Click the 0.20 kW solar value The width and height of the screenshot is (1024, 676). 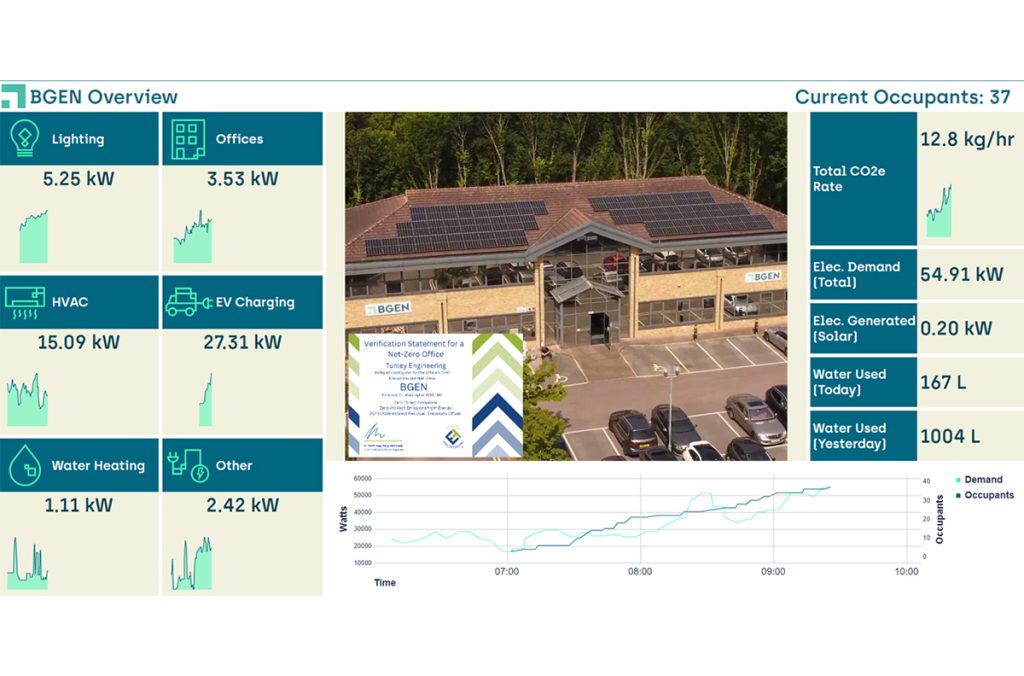point(956,328)
